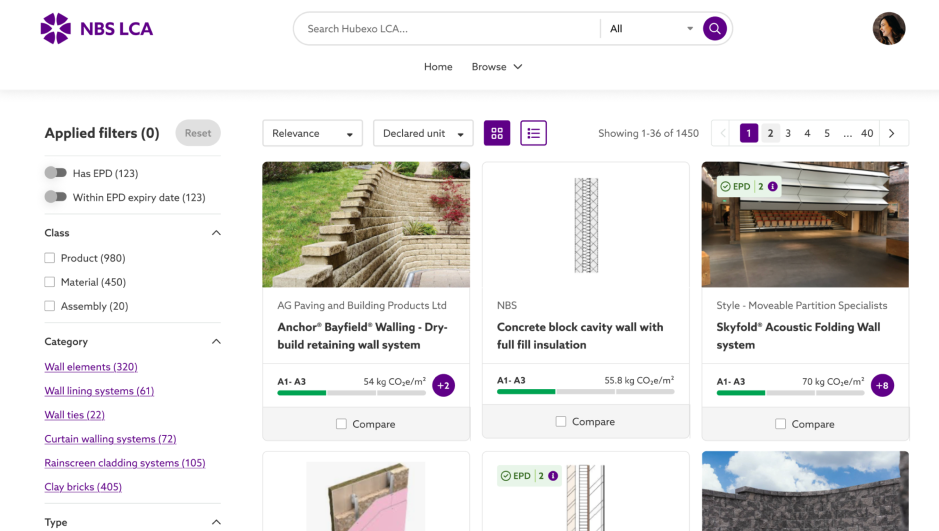The image size is (939, 531).
Task: Tick Compare on Anchor Bayfield Walling card
Action: pos(341,424)
